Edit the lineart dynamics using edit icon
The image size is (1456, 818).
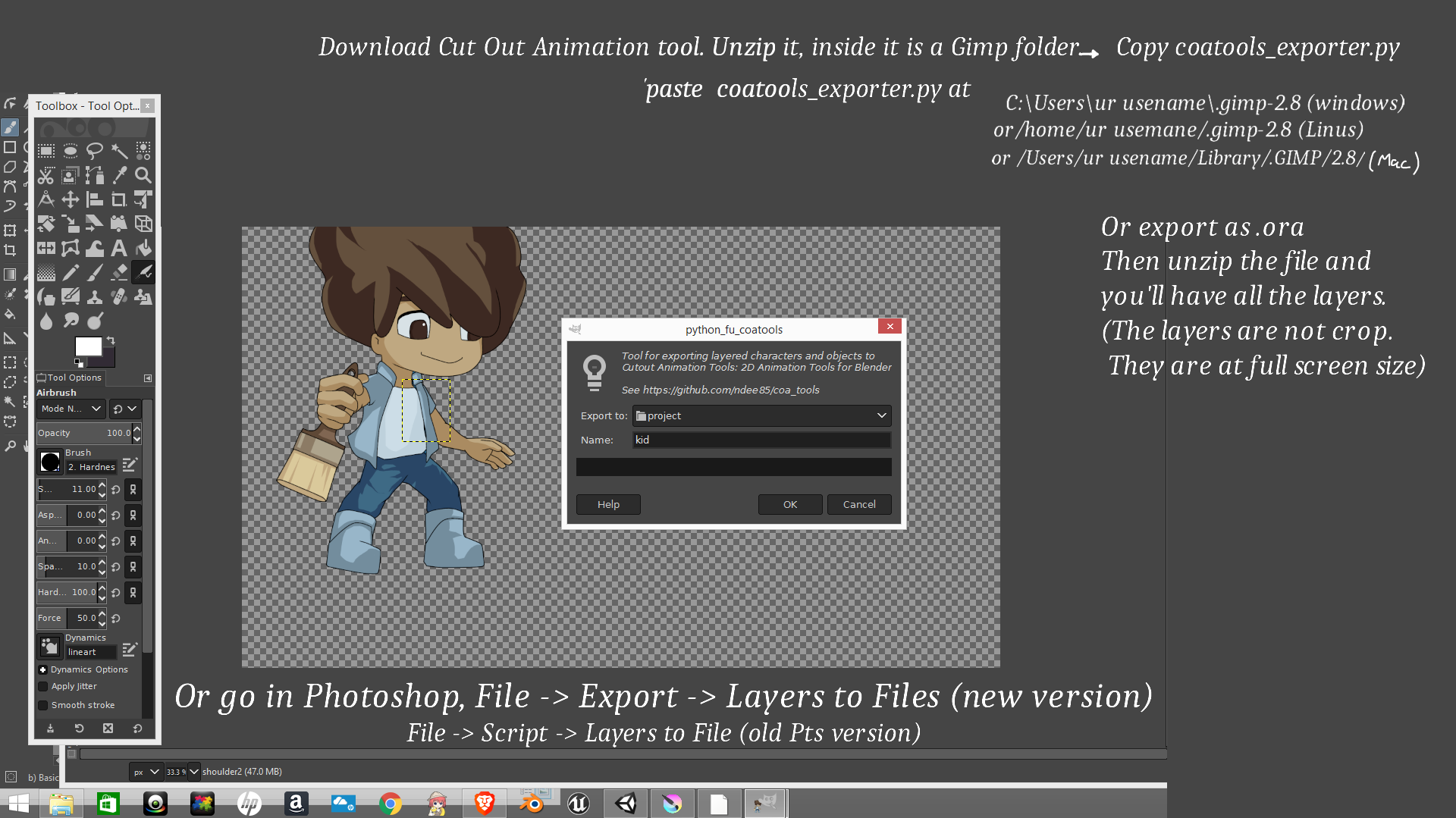tap(130, 649)
